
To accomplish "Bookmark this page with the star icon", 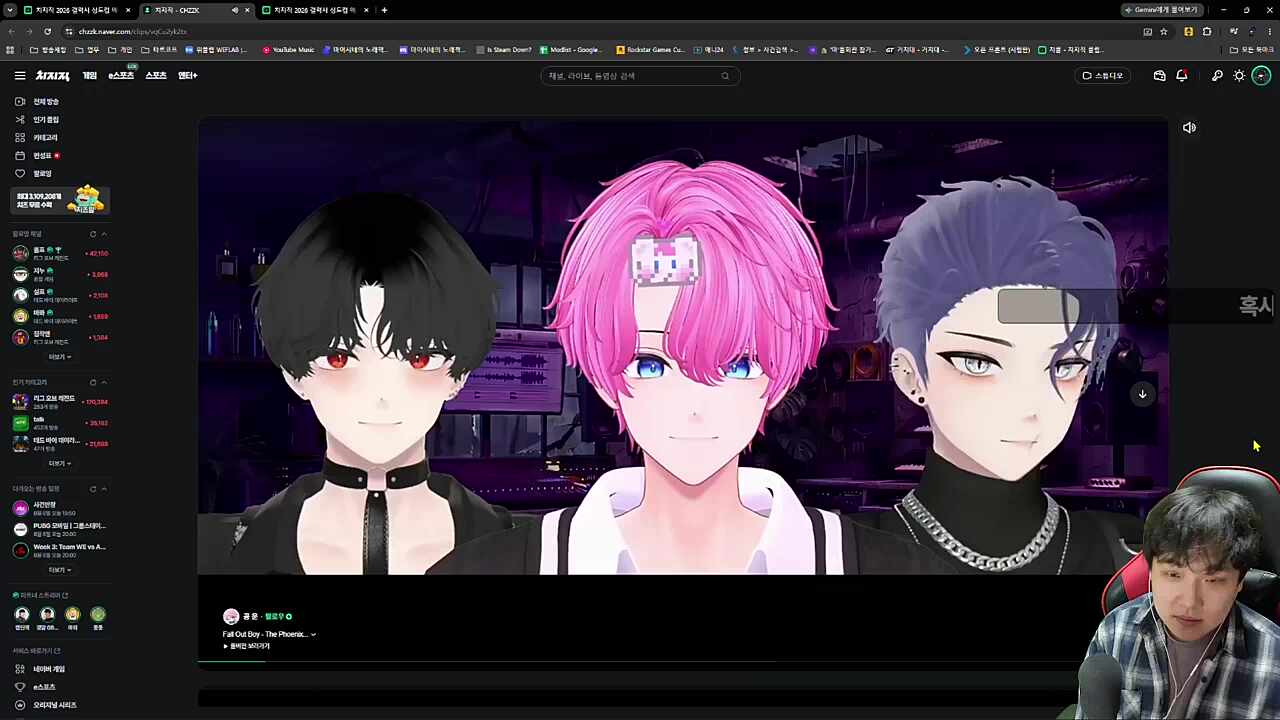I will coord(1164,31).
